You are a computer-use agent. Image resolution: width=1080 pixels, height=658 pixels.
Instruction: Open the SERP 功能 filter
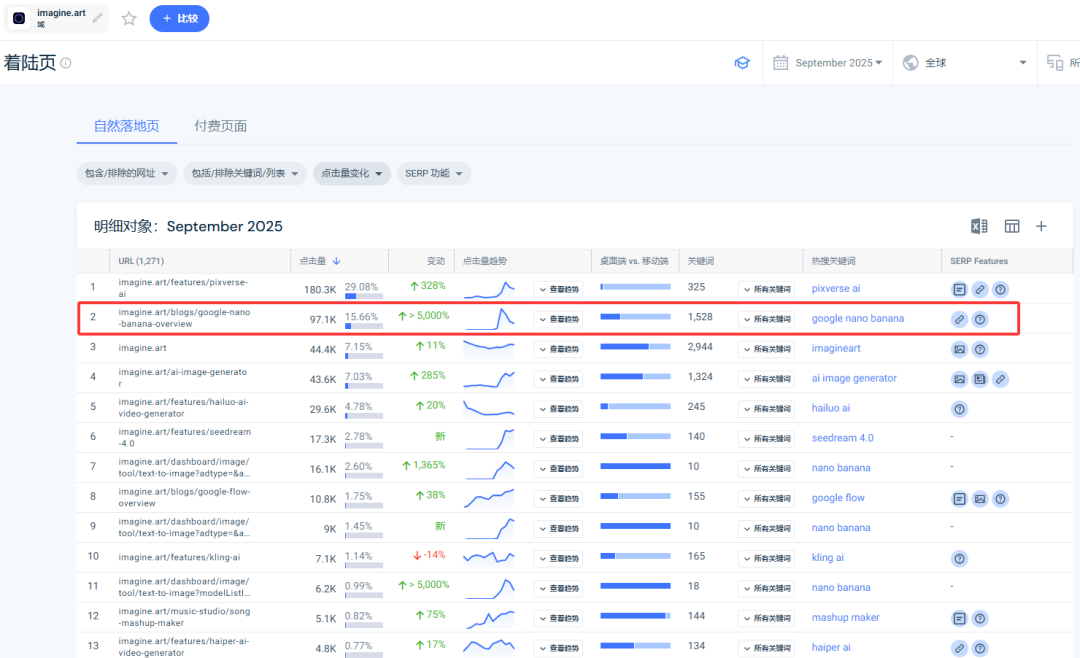click(x=434, y=174)
